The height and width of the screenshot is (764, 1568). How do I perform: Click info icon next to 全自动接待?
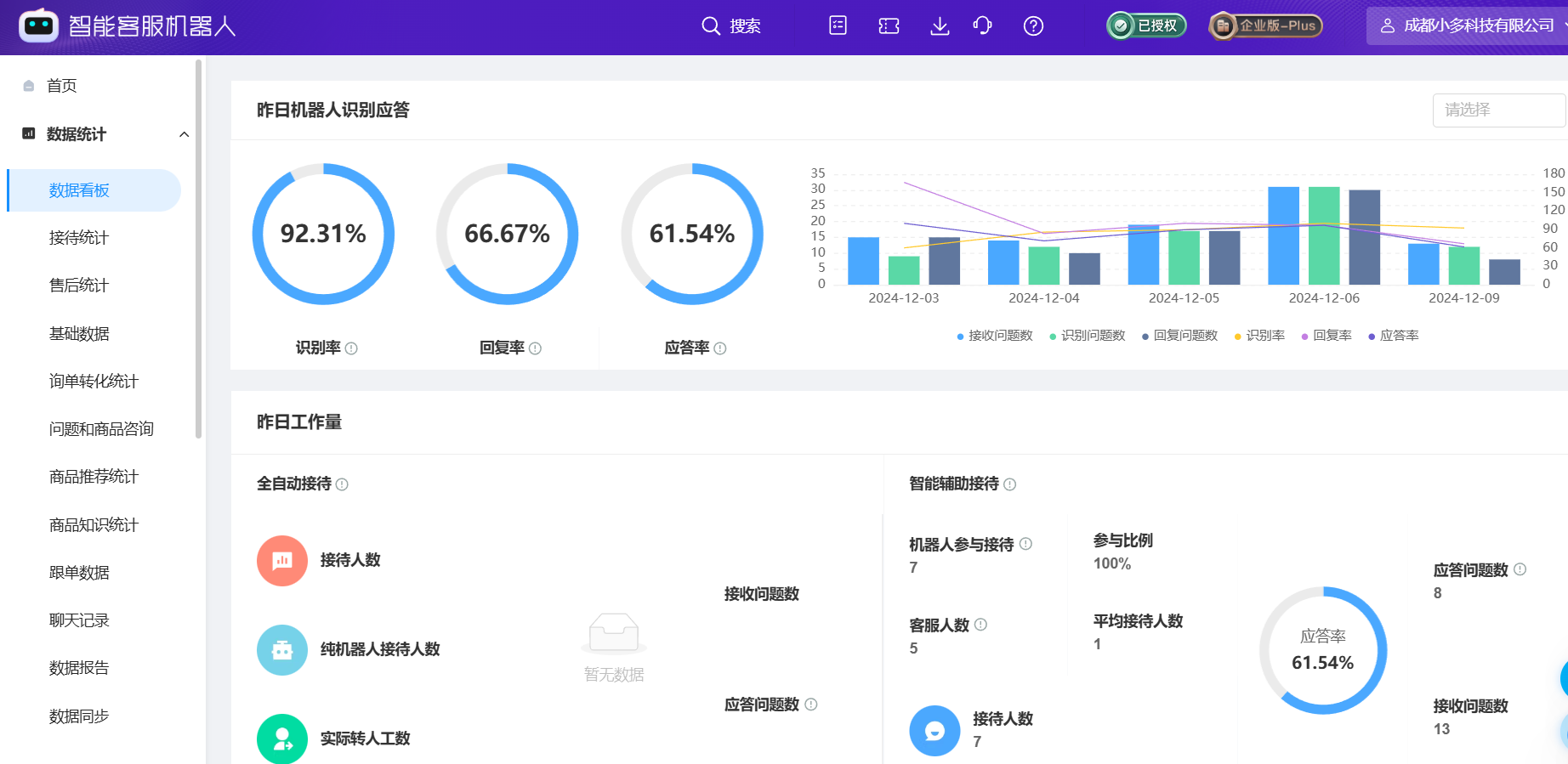[342, 484]
